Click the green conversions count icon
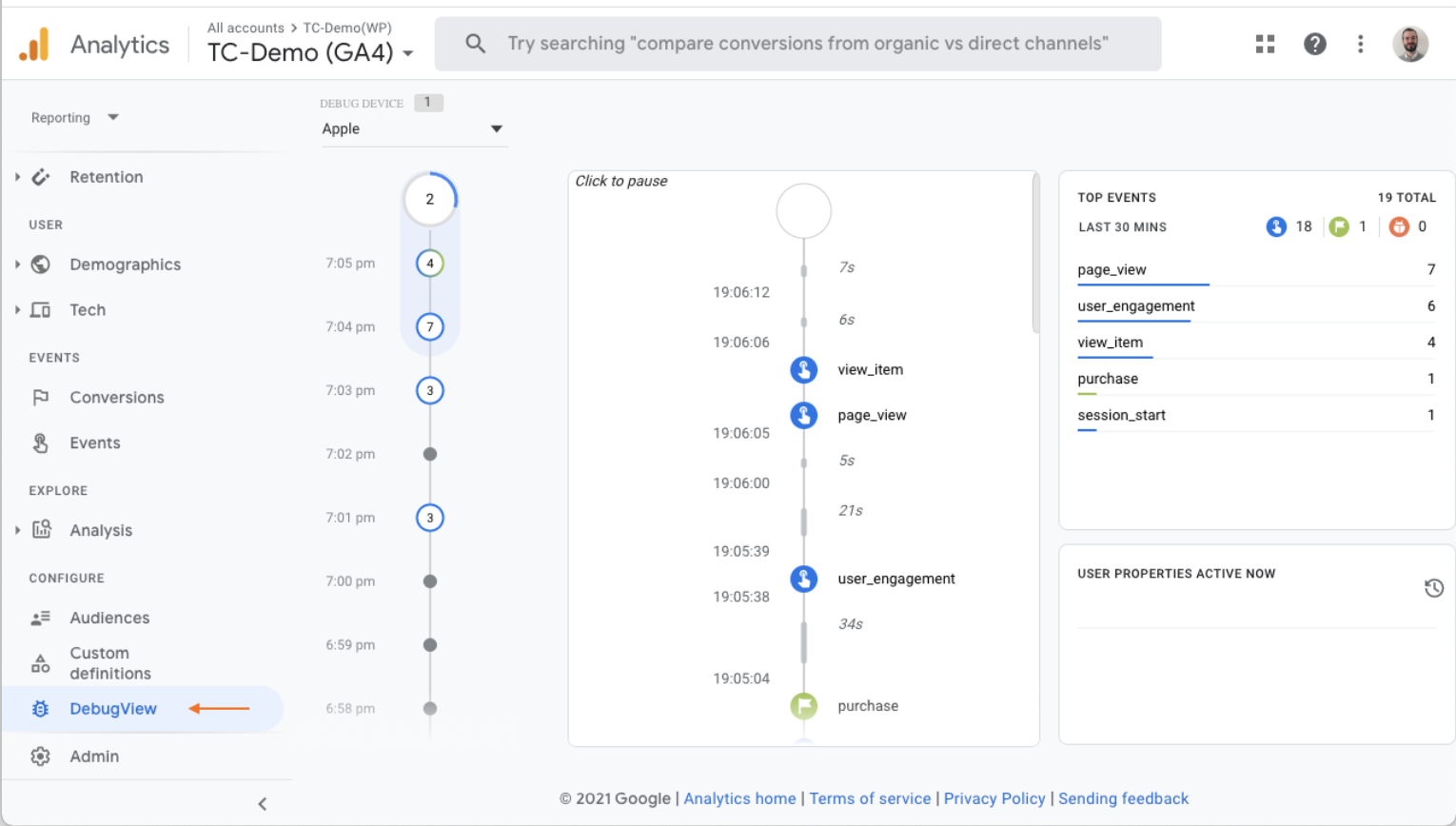The width and height of the screenshot is (1456, 826). click(x=1339, y=226)
